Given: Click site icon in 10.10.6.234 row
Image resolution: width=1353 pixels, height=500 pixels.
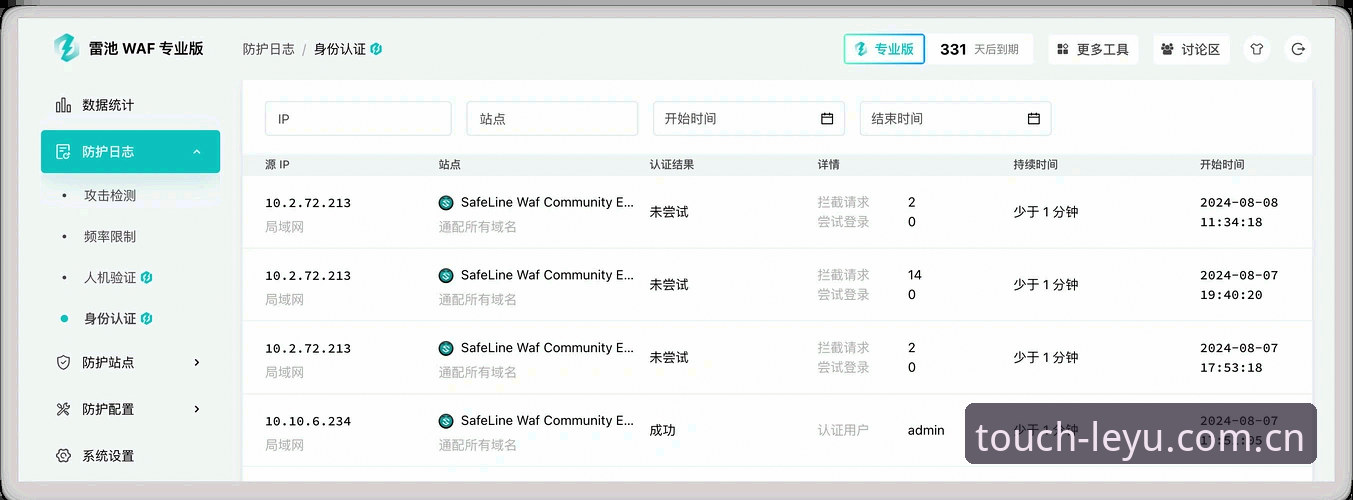Looking at the screenshot, I should [446, 422].
